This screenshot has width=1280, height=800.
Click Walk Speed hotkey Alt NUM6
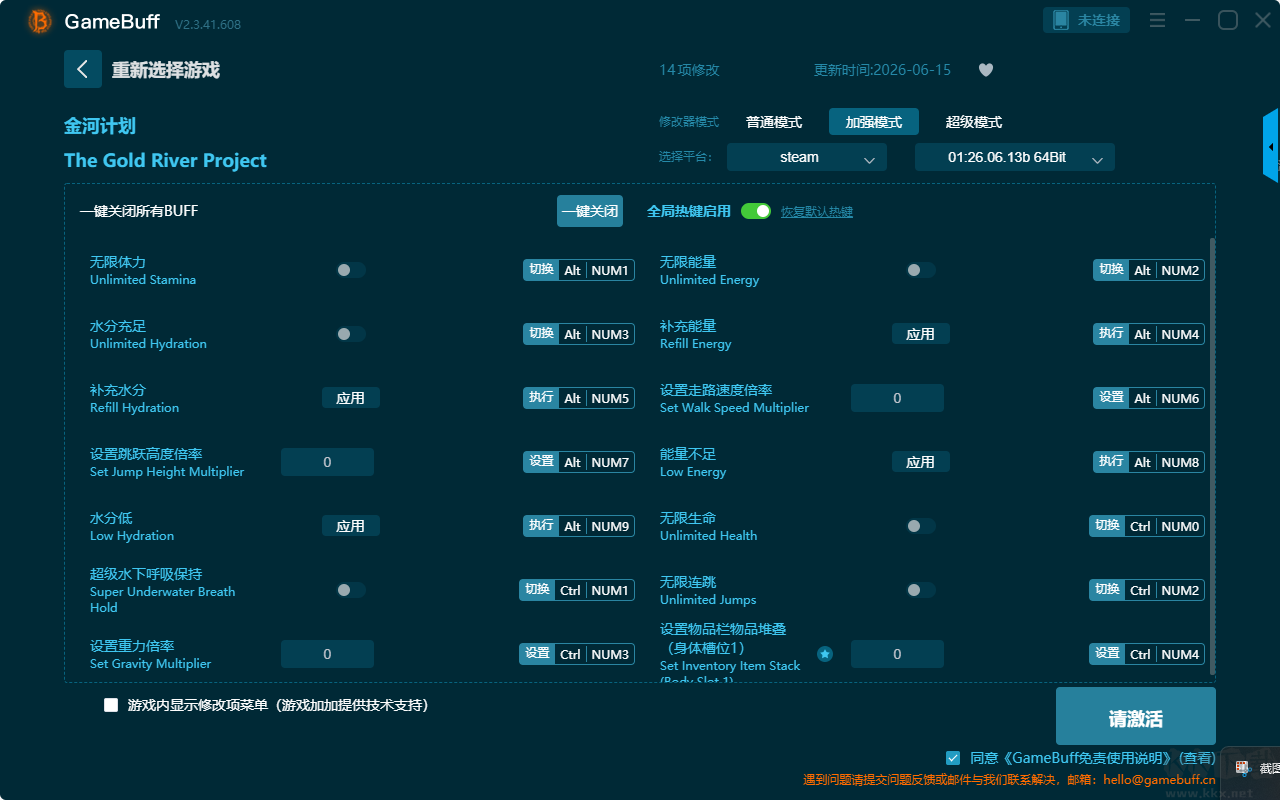[x=1149, y=398]
